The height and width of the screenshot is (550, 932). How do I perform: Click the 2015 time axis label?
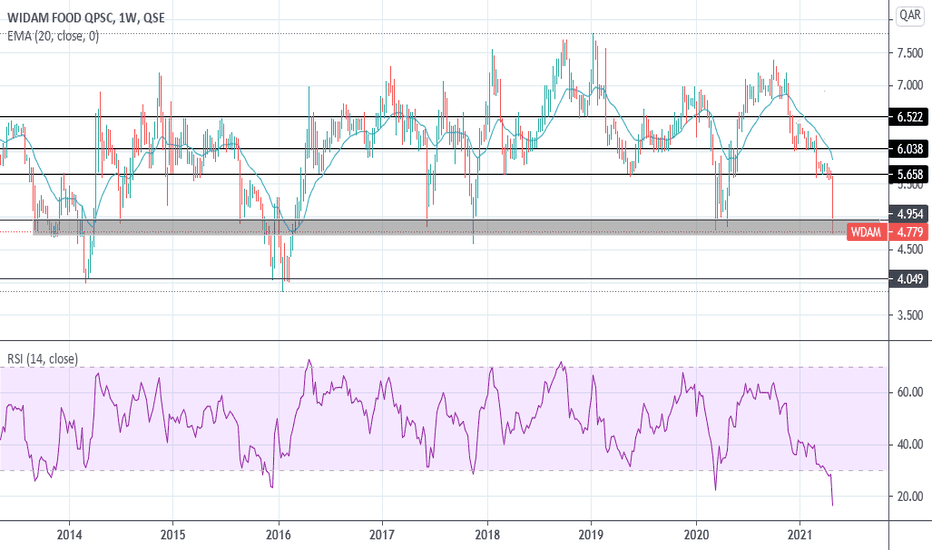(x=172, y=535)
